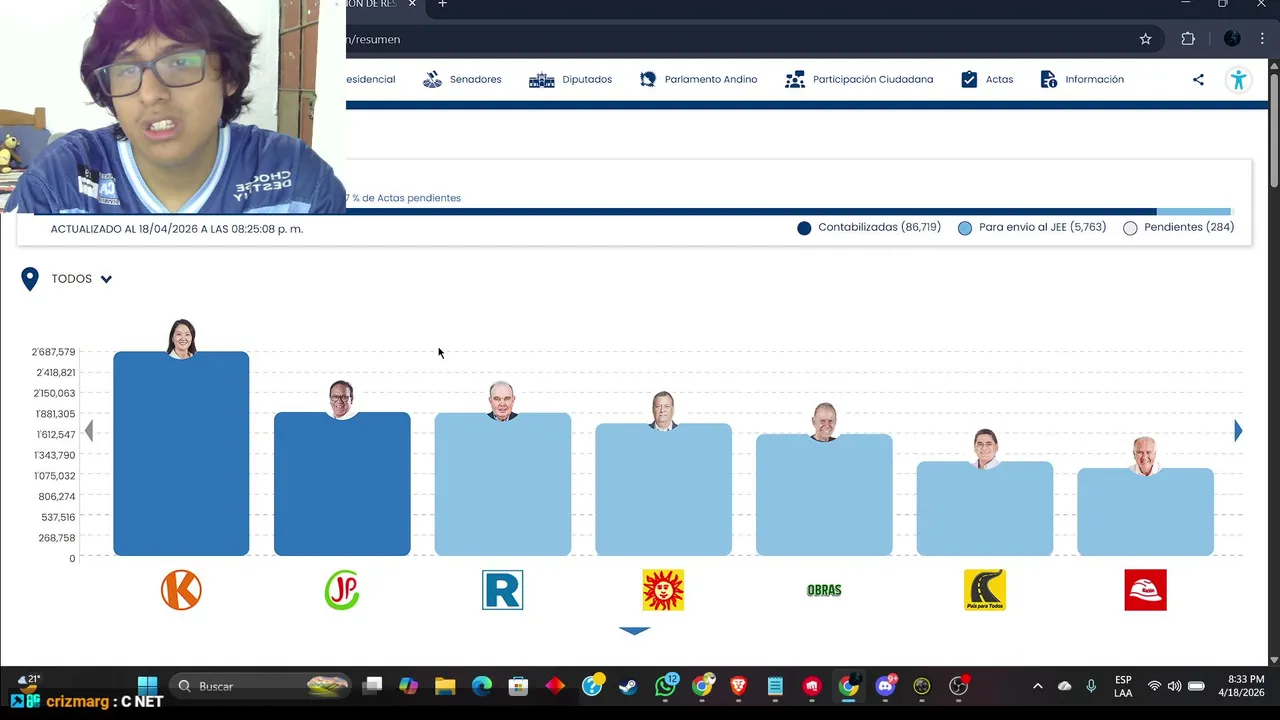Launch Microsoft Edge from taskbar
1280x720 pixels.
click(x=482, y=686)
